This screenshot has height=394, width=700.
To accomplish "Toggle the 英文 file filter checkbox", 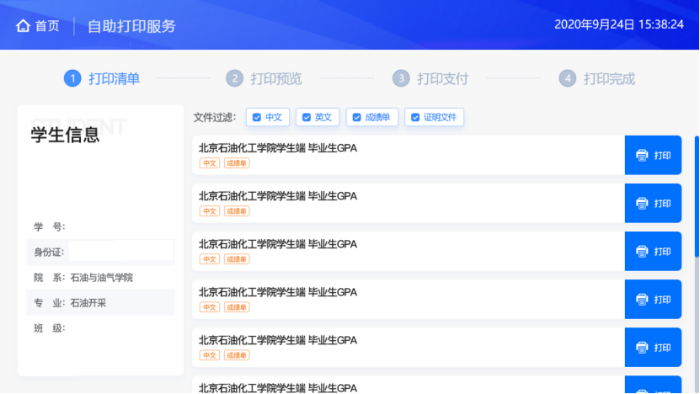I will click(x=306, y=117).
